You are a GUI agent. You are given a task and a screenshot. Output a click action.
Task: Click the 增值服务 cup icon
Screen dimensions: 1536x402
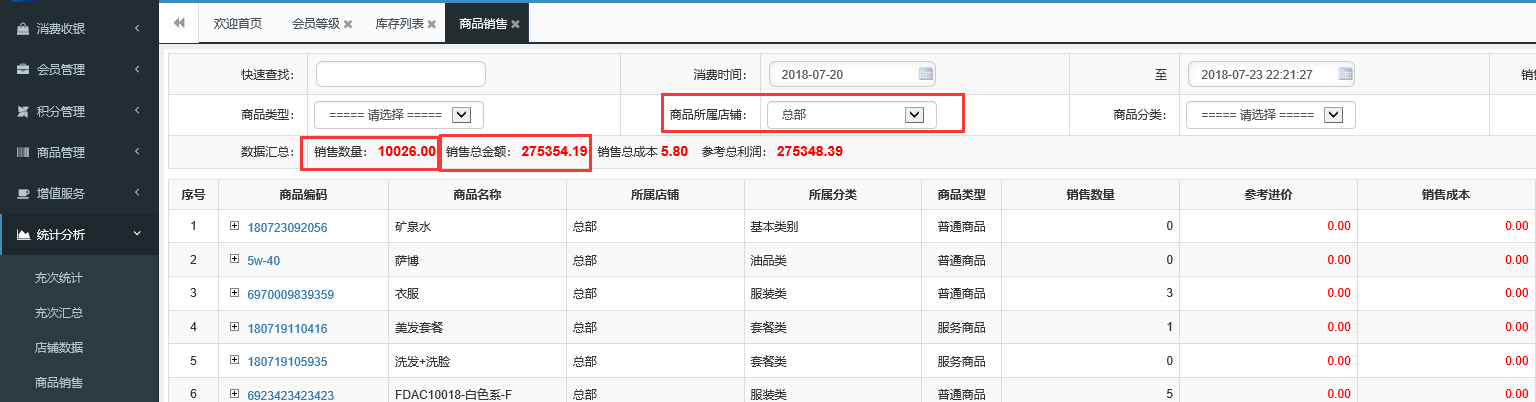click(22, 194)
